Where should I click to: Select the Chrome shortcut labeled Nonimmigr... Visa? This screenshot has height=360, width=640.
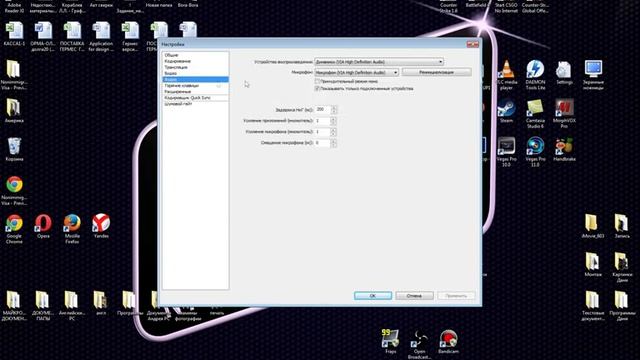(x=14, y=185)
